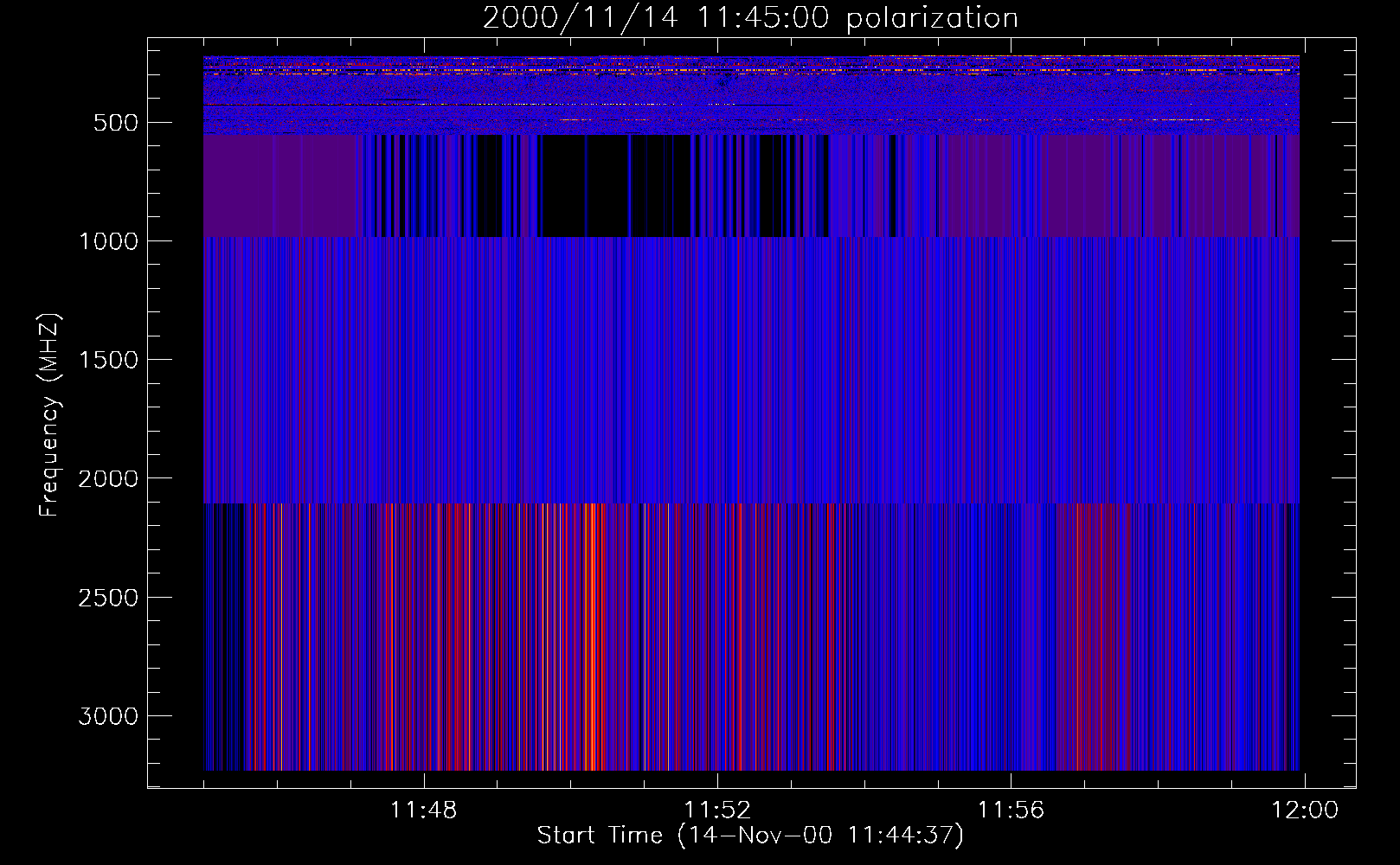Click the '11:56' time axis label
The height and width of the screenshot is (865, 1400).
click(1011, 811)
